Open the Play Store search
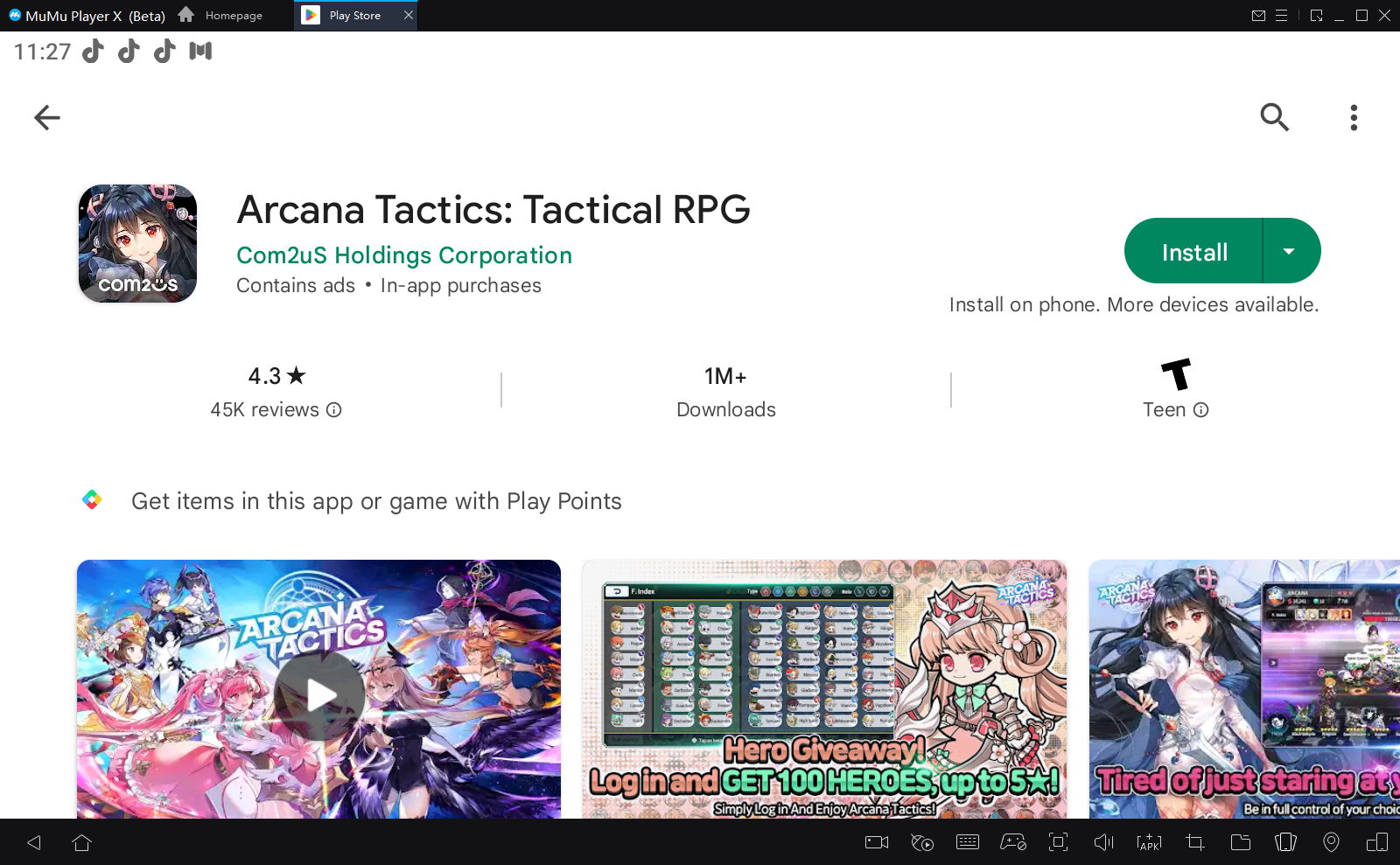Screen dimensions: 1400x865 click(1274, 117)
